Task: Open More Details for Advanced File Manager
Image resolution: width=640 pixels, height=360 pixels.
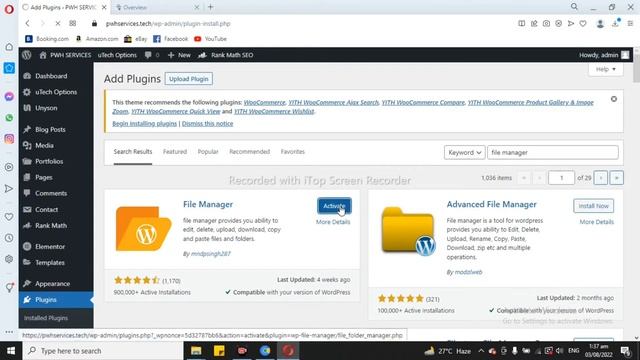Action: [596, 222]
